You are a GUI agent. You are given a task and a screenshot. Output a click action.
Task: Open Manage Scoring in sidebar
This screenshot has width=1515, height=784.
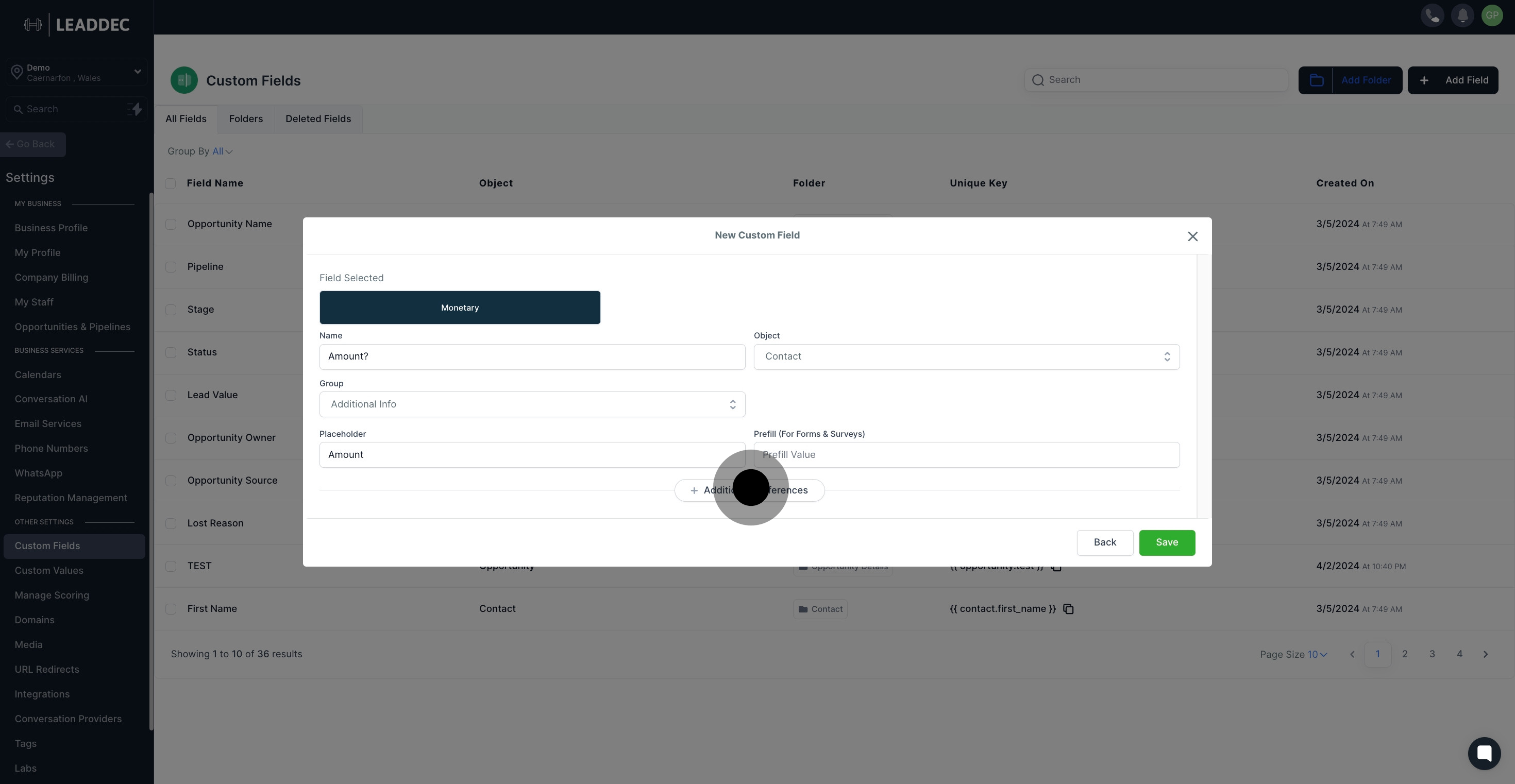click(52, 595)
